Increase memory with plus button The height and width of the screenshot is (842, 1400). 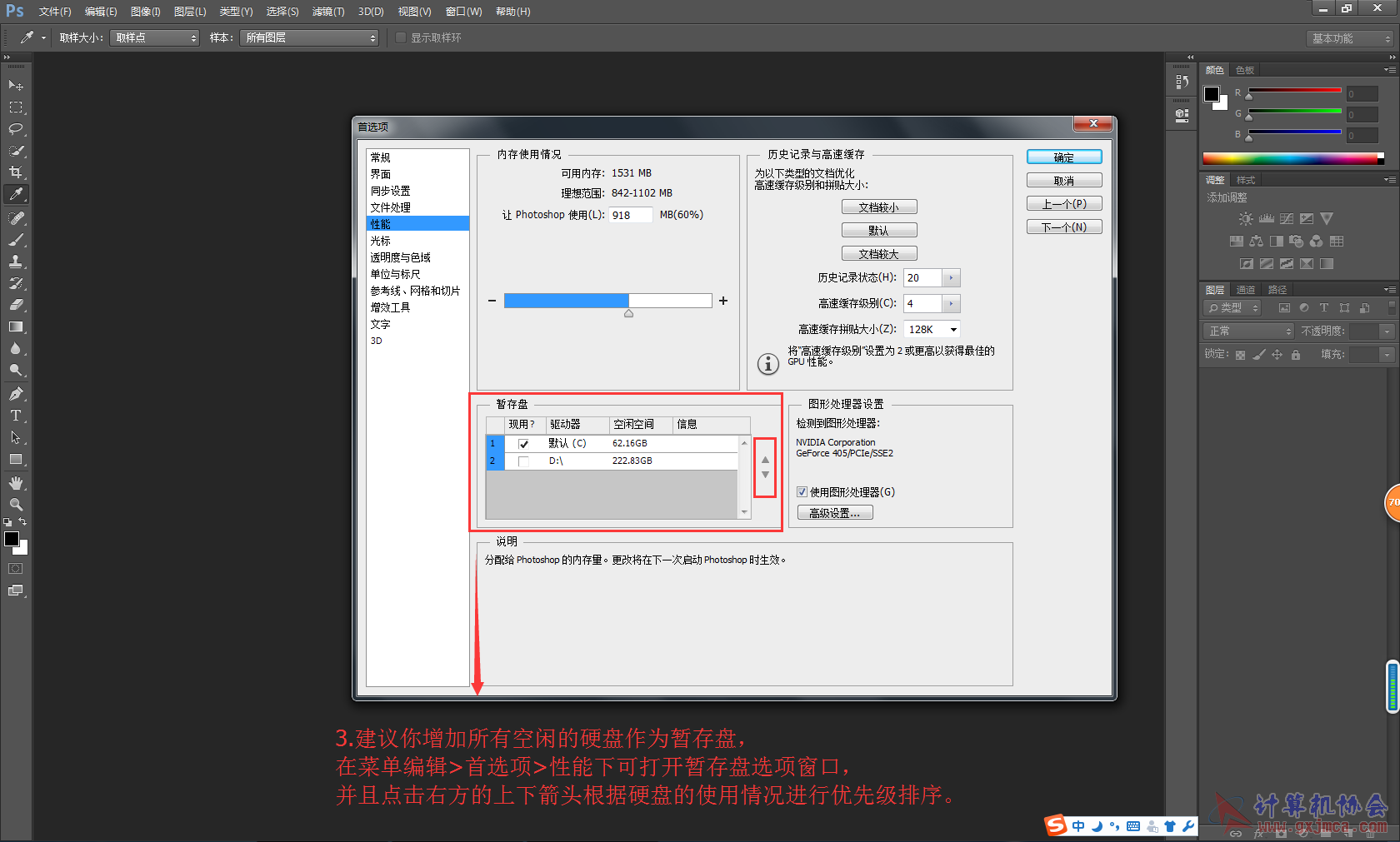(x=723, y=301)
